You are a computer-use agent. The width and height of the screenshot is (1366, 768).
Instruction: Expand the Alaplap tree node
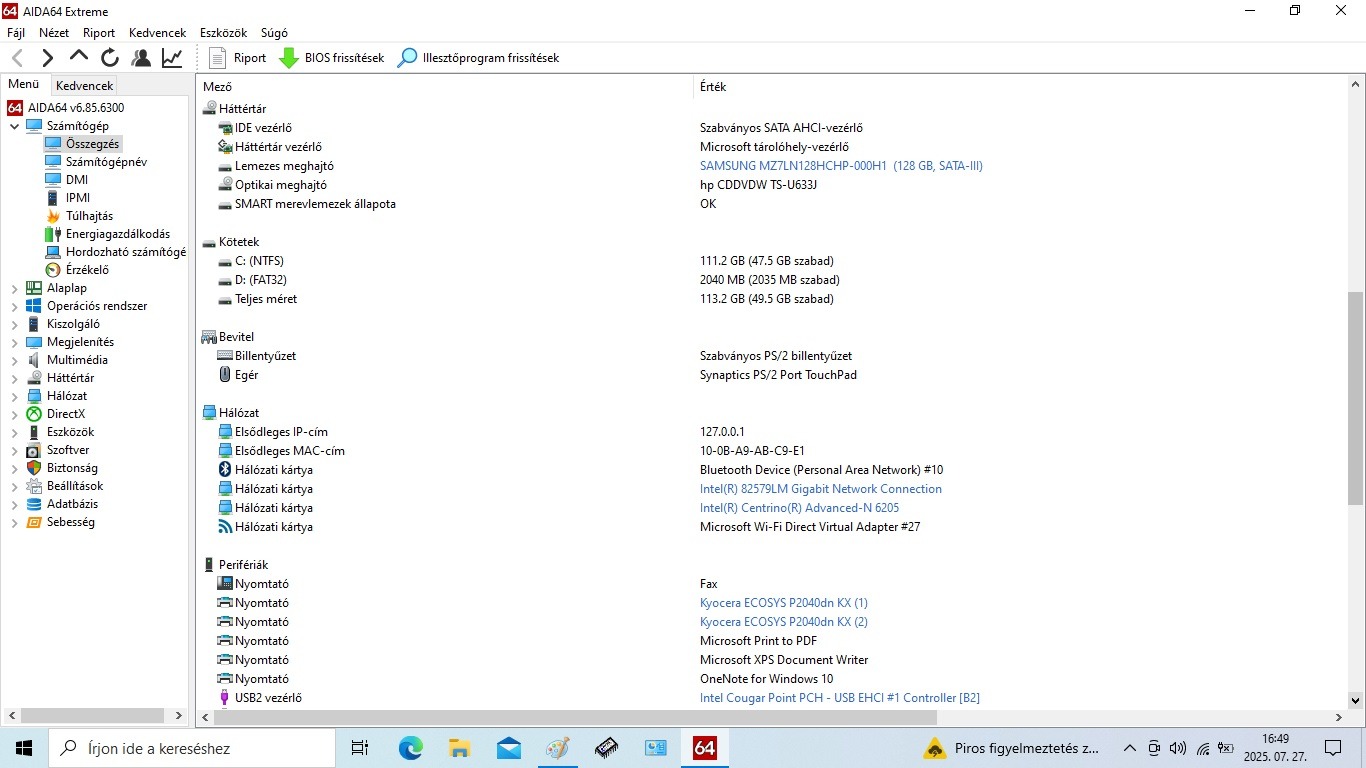14,288
